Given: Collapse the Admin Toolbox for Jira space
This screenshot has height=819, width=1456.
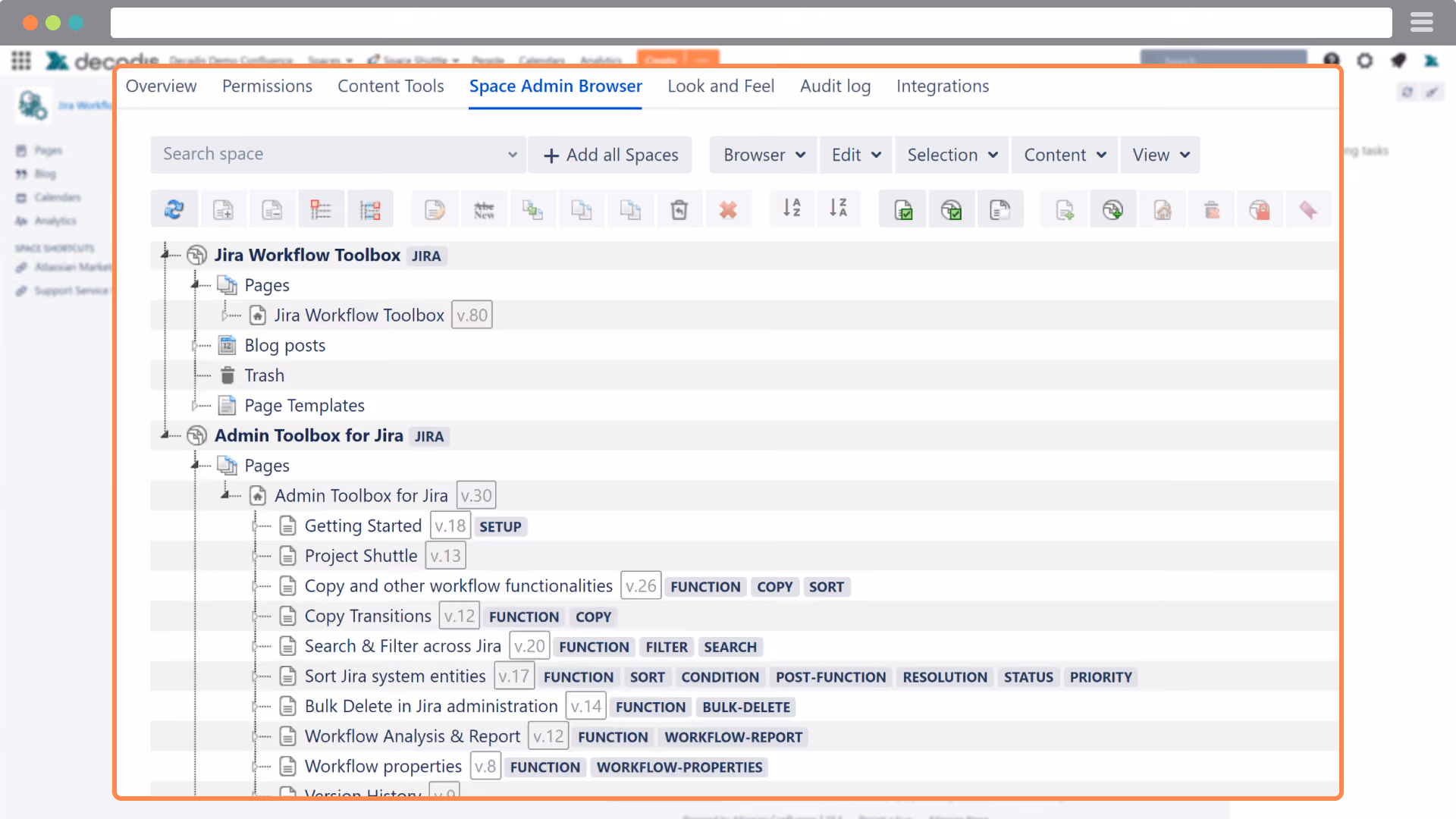Looking at the screenshot, I should click(165, 435).
